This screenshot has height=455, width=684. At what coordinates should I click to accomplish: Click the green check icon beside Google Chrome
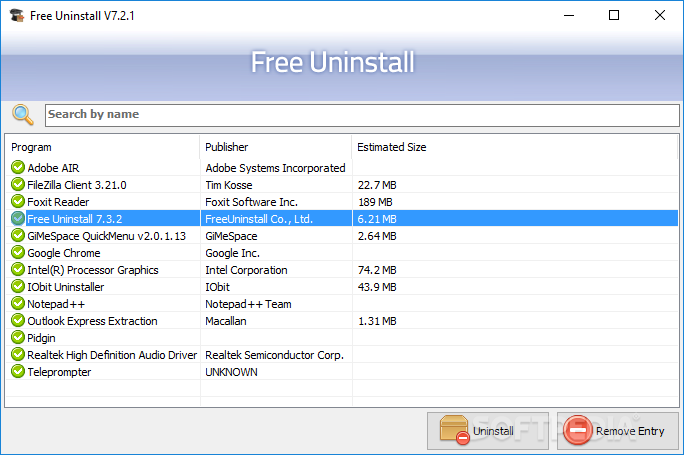pyautogui.click(x=18, y=252)
